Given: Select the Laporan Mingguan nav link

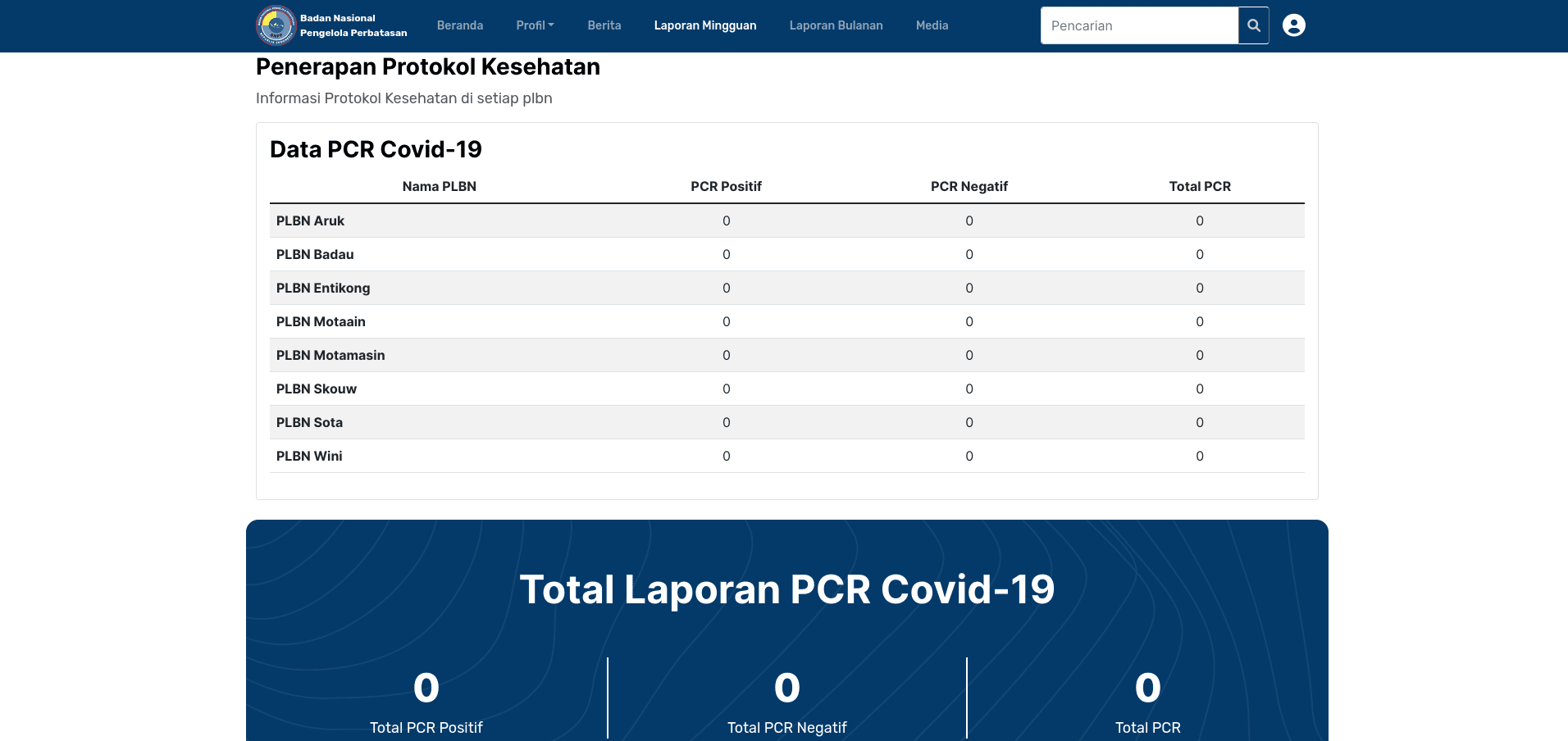Looking at the screenshot, I should pyautogui.click(x=704, y=25).
